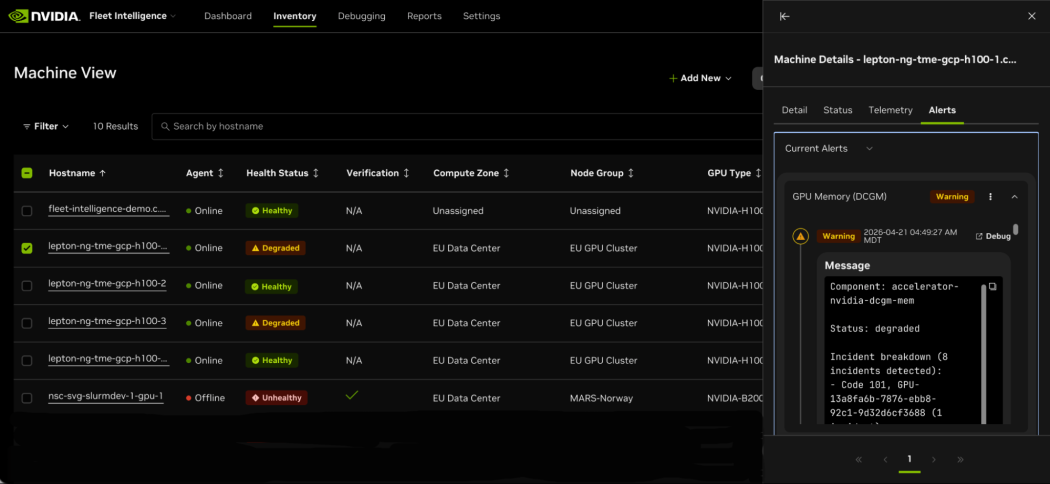Open the Current Alerts dropdown
Screen dimensions: 1050x484
click(x=829, y=149)
